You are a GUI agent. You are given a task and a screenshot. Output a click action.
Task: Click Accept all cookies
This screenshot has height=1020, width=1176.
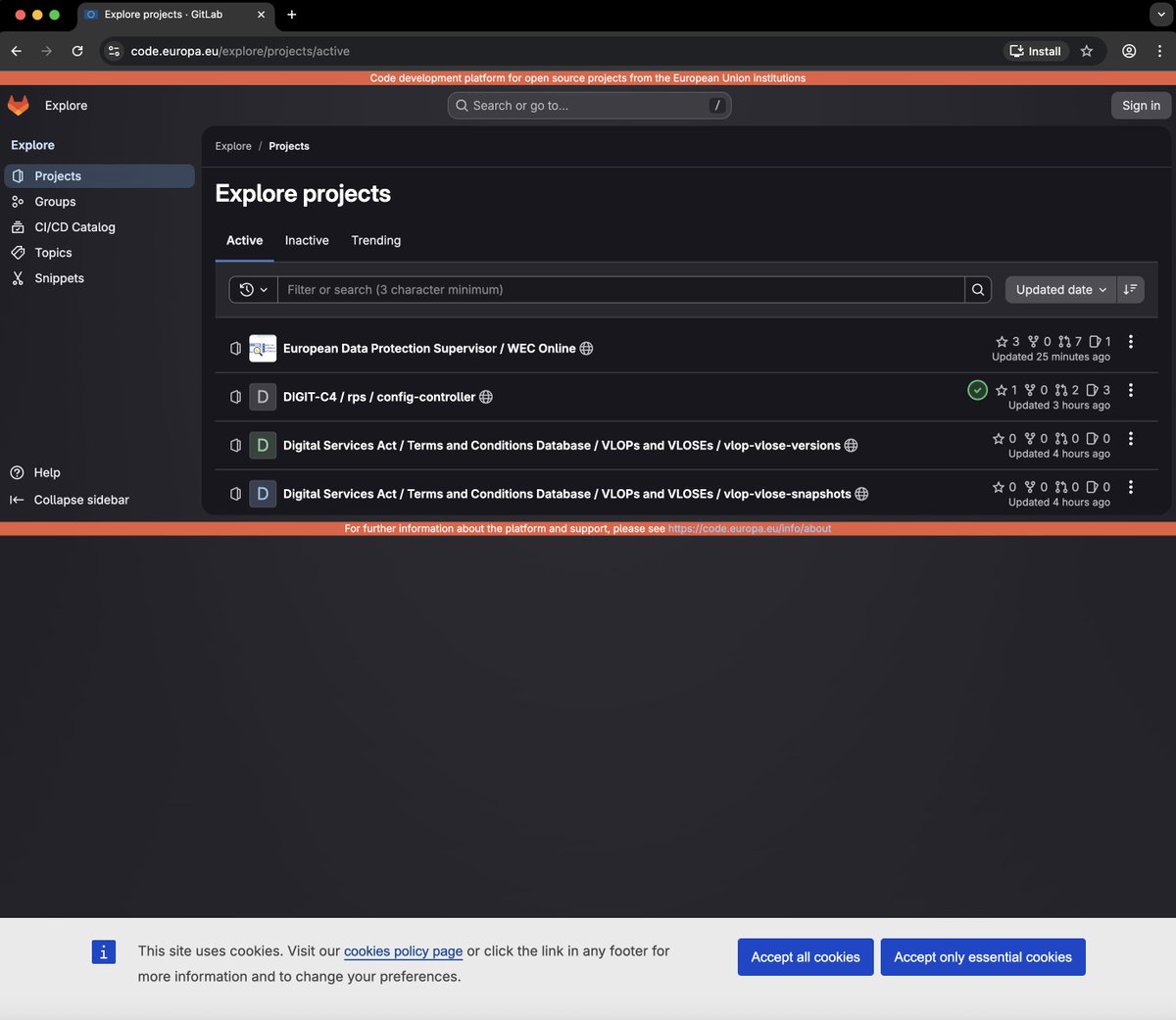pos(806,957)
